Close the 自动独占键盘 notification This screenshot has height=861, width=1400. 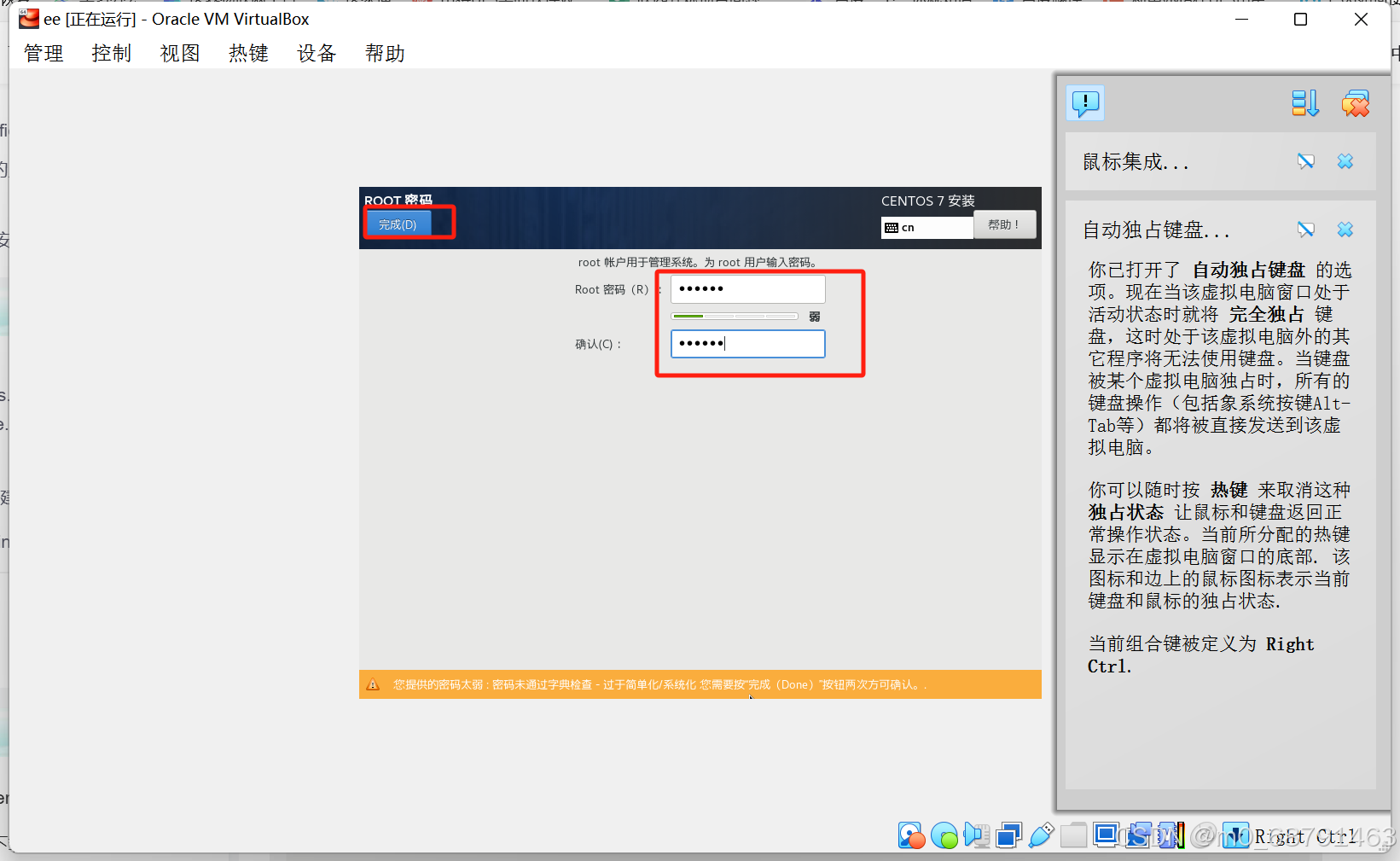pyautogui.click(x=1345, y=230)
